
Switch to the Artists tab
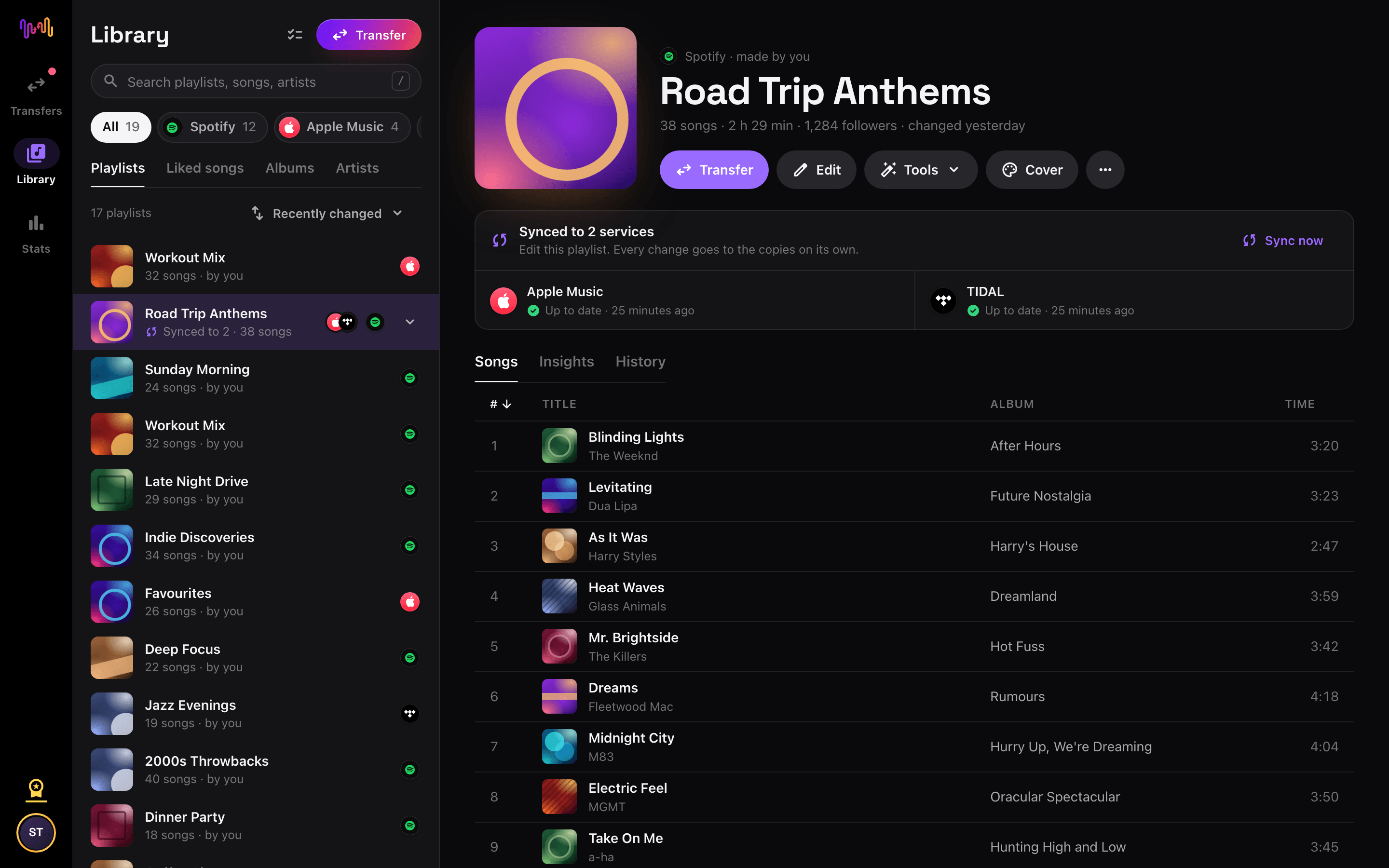pos(357,168)
